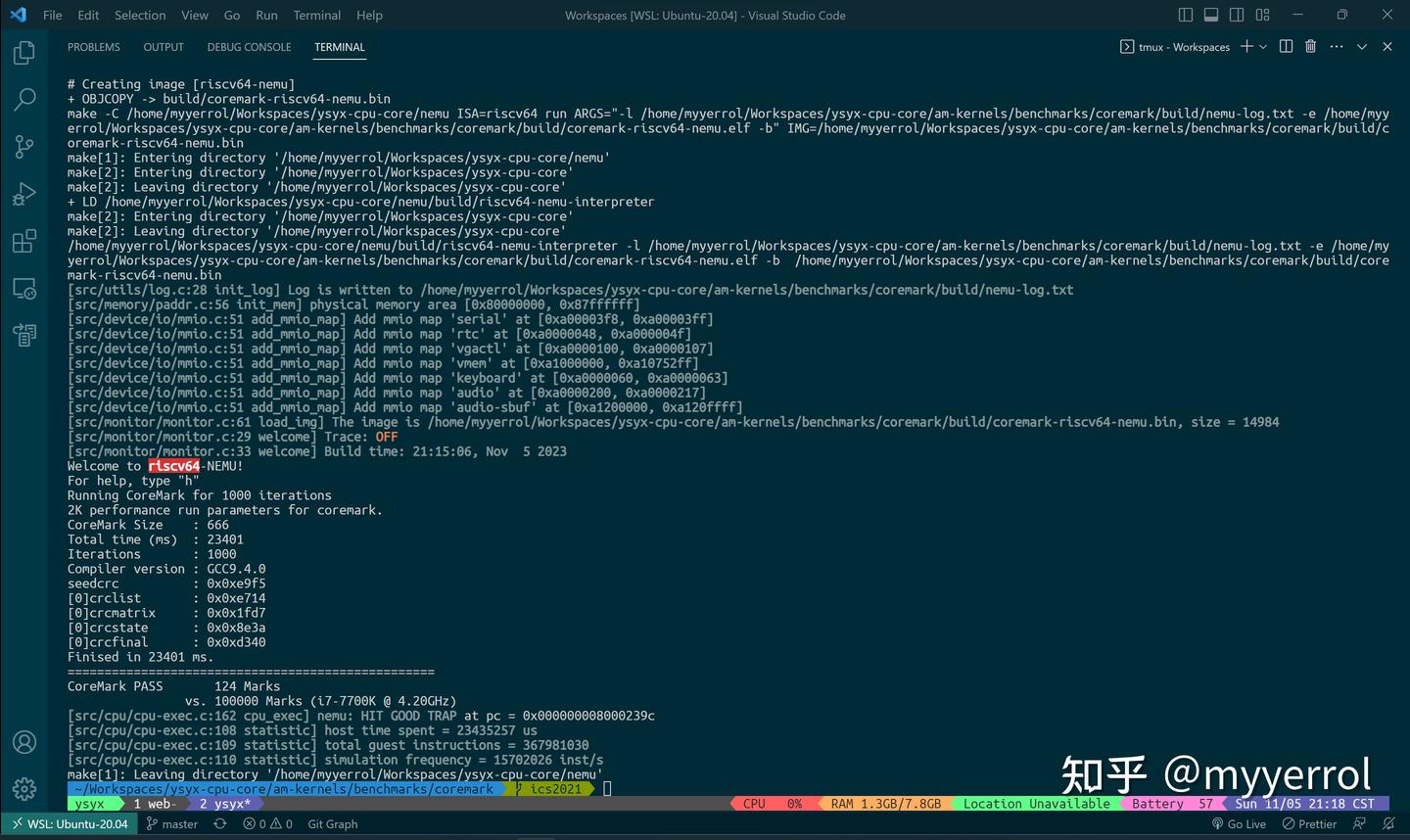Close the terminal panel
Screen dimensions: 1410x840
point(1387,47)
